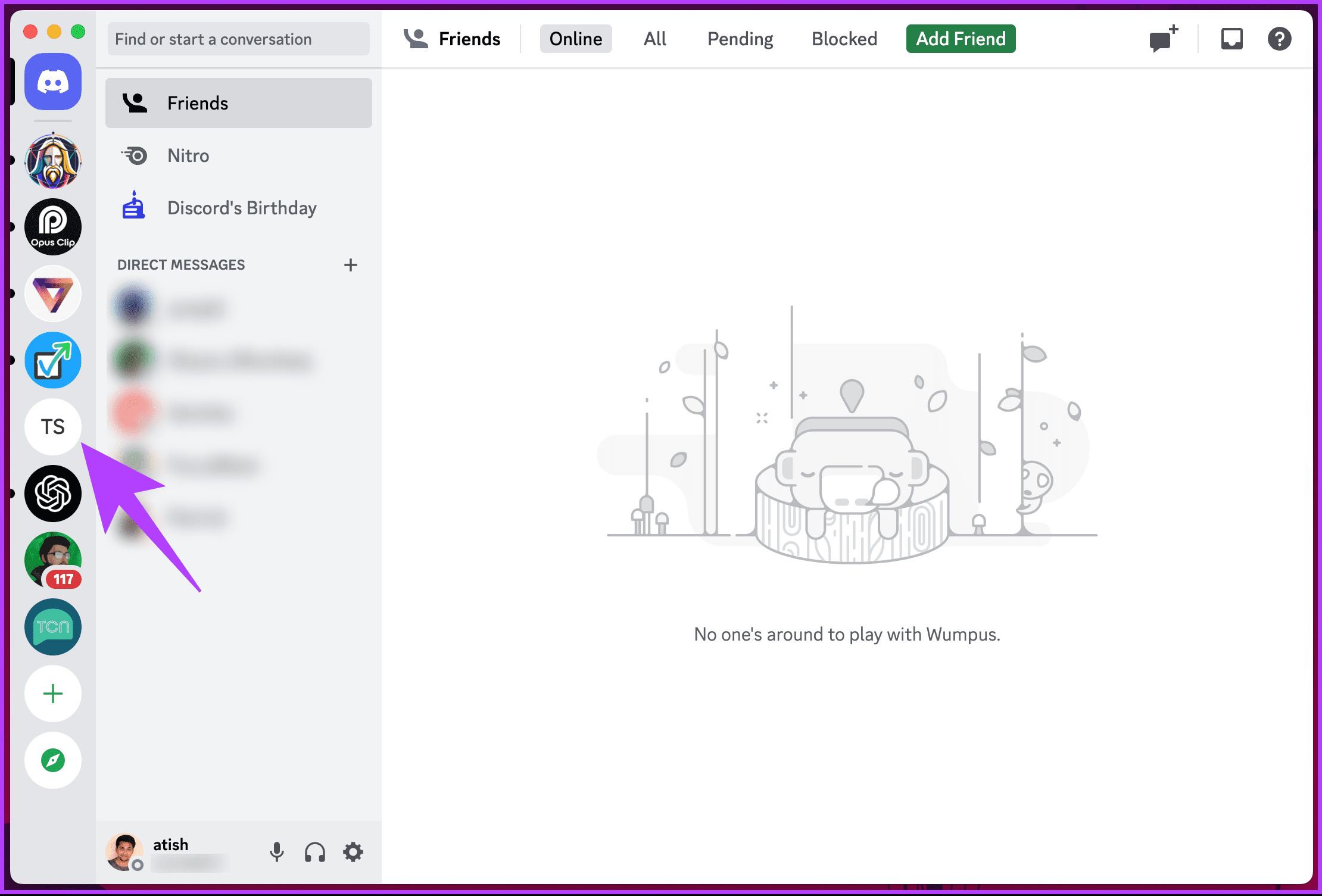Open the OpenAI logo server
Screen dimensions: 1322x896
tap(53, 494)
